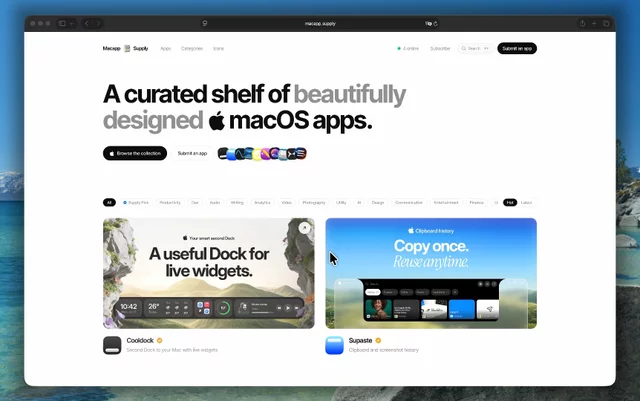Filter by AI category
Viewport: 640px width, 401px height.
[x=359, y=203]
